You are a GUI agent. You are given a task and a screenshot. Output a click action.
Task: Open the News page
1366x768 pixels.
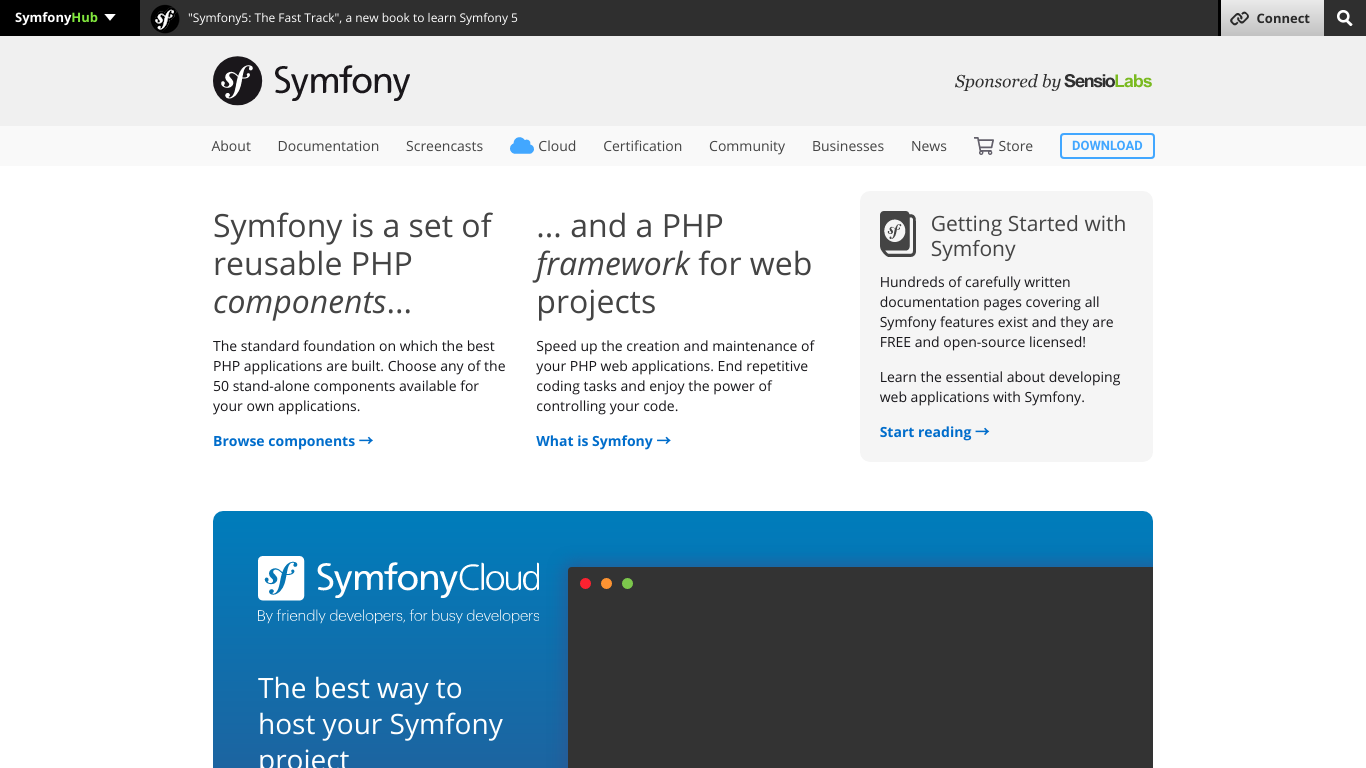coord(929,146)
